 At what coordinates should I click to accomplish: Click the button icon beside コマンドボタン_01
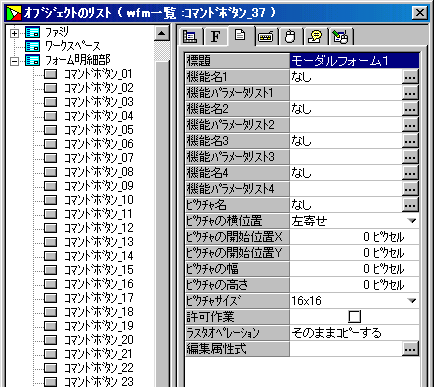tap(50, 74)
